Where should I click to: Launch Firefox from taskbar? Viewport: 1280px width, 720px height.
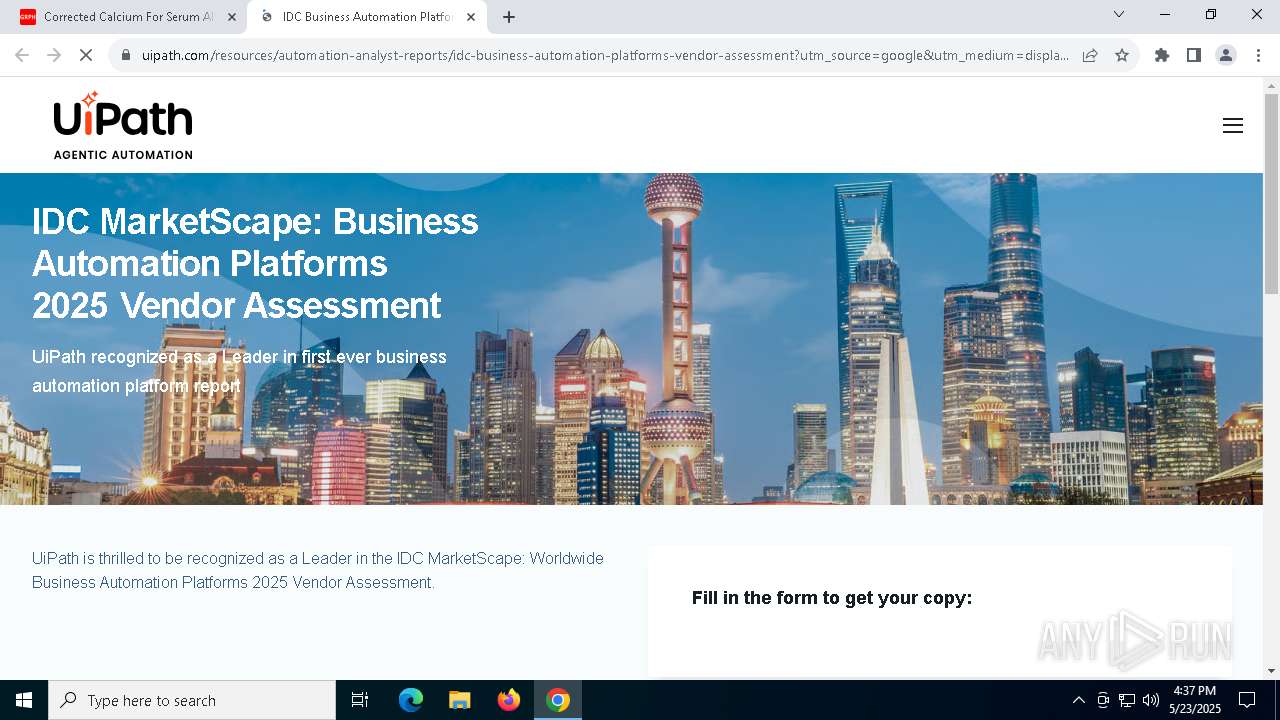coord(509,700)
